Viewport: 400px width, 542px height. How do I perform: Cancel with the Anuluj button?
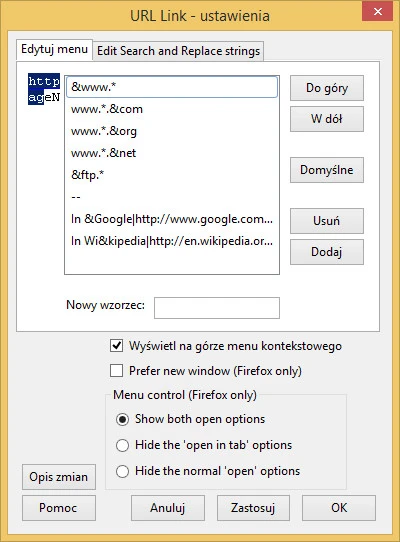tap(168, 508)
